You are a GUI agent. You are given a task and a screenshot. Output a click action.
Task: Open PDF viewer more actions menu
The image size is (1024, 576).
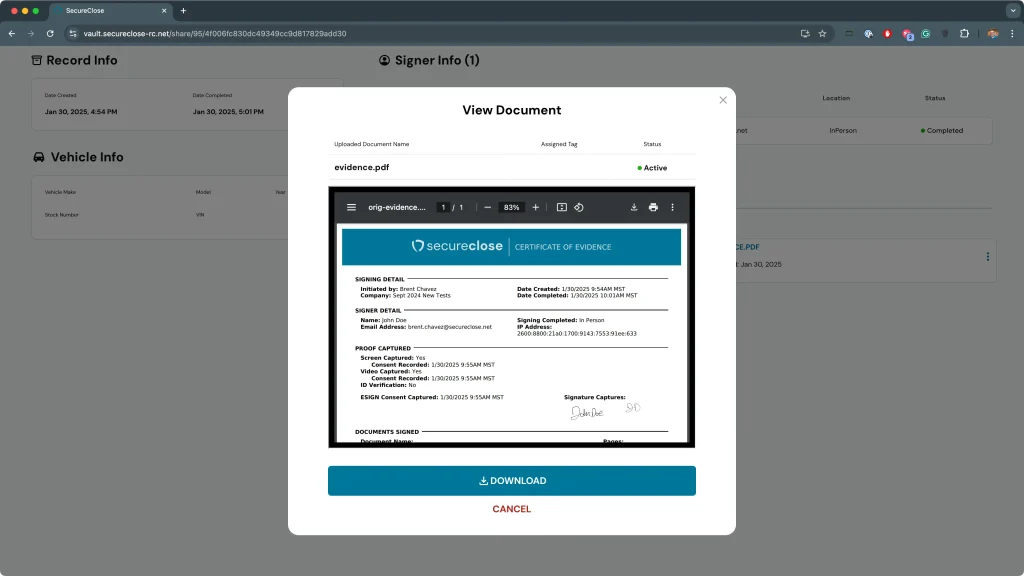[672, 207]
